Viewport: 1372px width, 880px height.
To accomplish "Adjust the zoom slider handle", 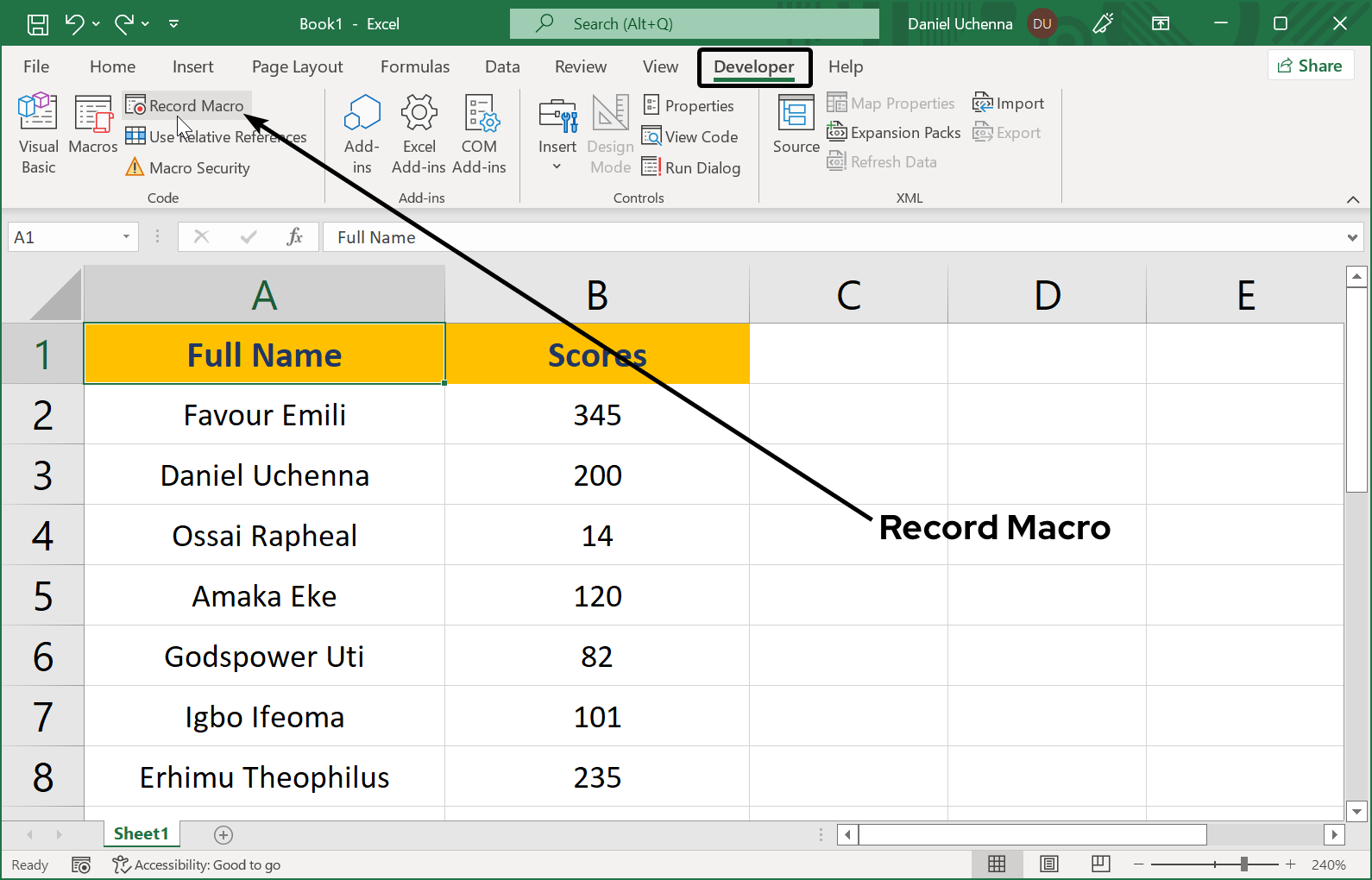I will point(1243,864).
